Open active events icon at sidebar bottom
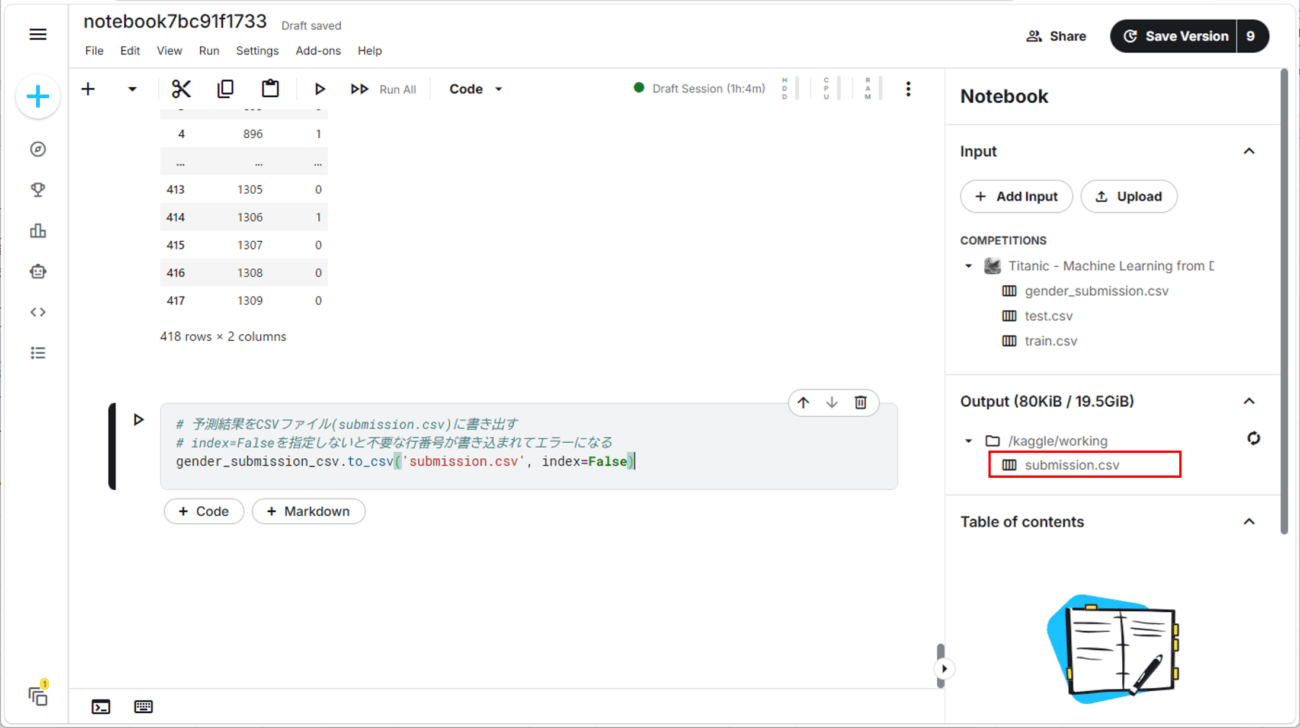Viewport: 1300px width, 728px height. (x=38, y=695)
